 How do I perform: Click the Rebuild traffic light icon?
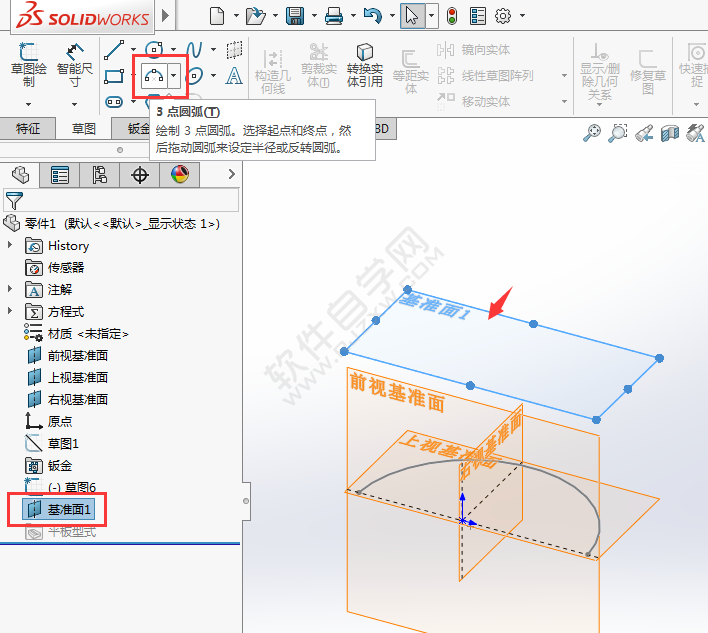452,16
